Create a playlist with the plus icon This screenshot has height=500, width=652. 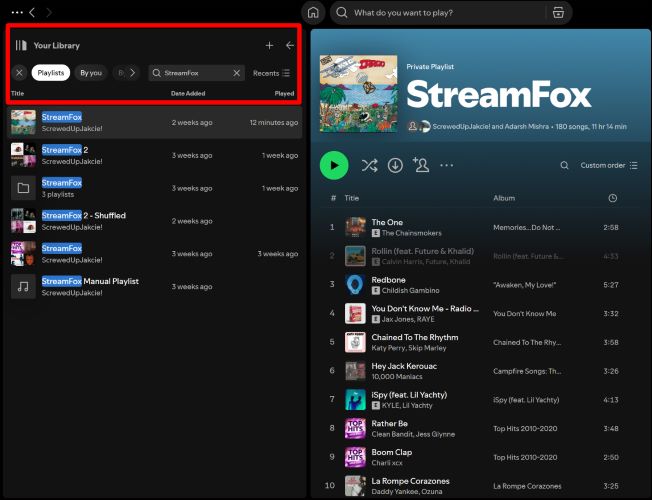[x=269, y=45]
